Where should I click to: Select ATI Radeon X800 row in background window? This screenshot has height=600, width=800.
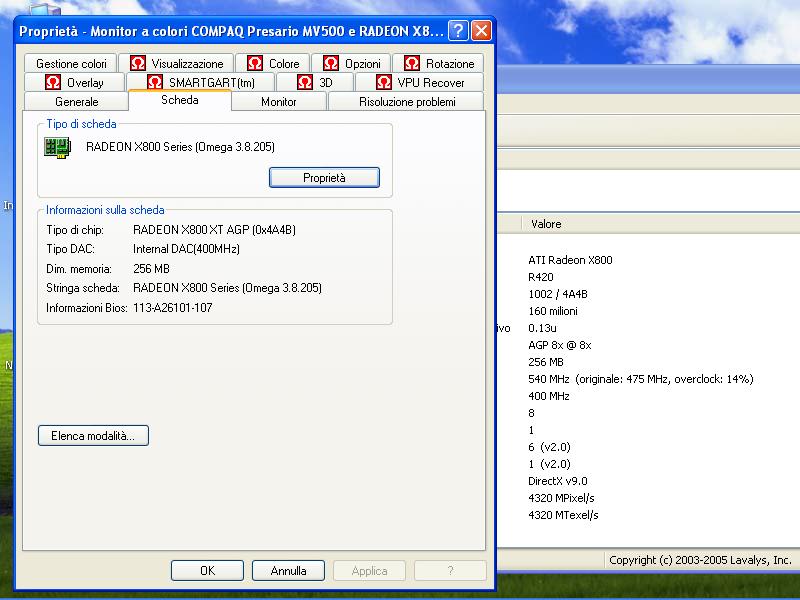570,260
